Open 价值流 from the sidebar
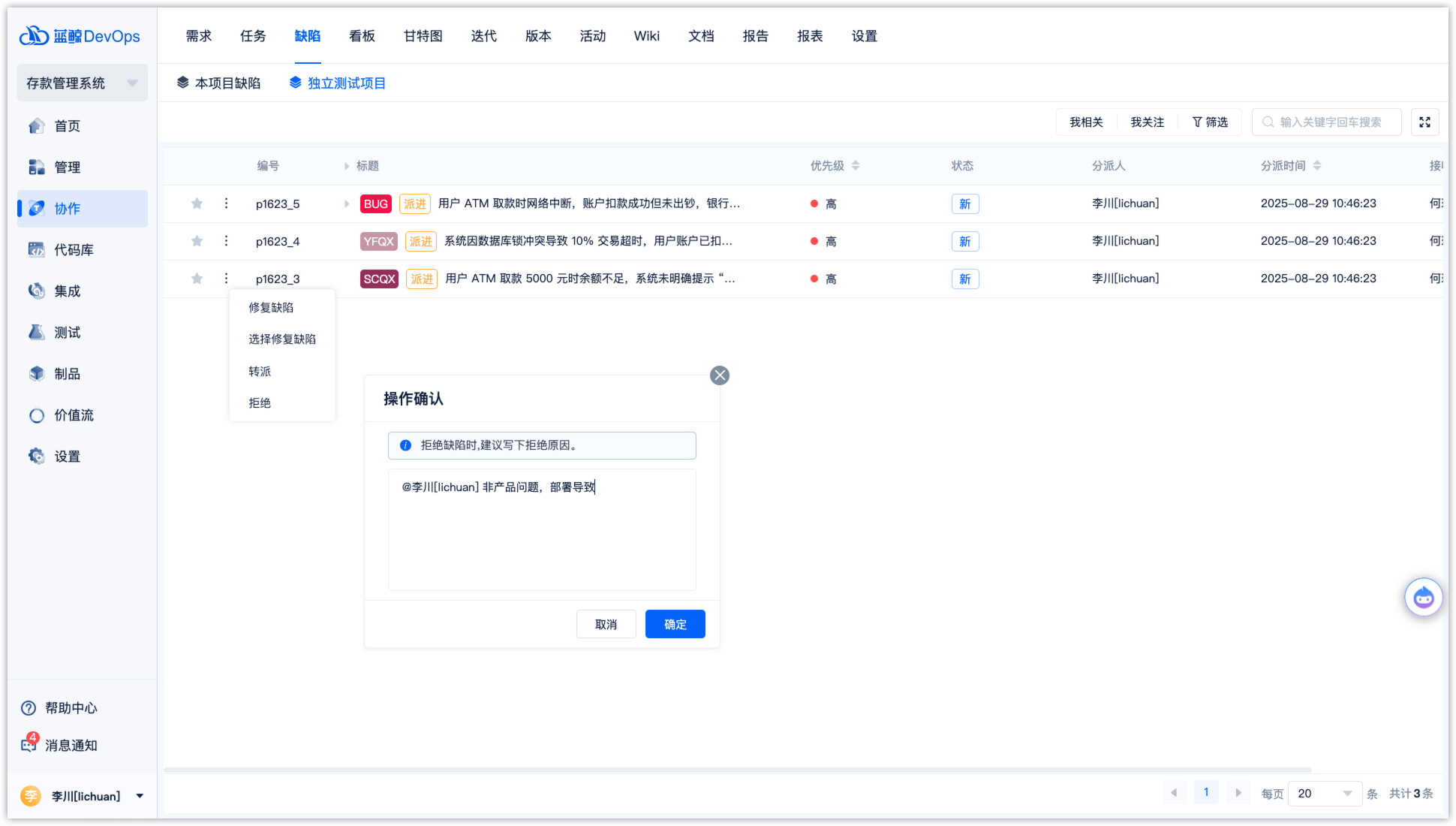The image size is (1456, 826). (73, 415)
